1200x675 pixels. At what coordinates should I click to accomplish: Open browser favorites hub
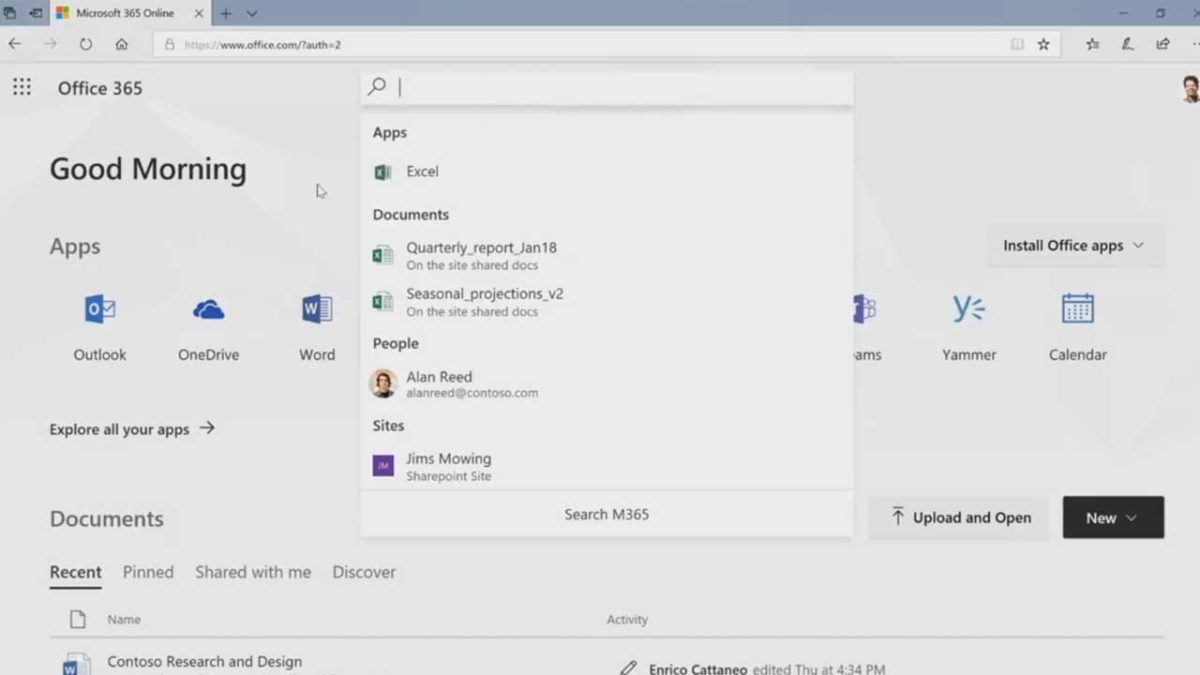[1093, 44]
